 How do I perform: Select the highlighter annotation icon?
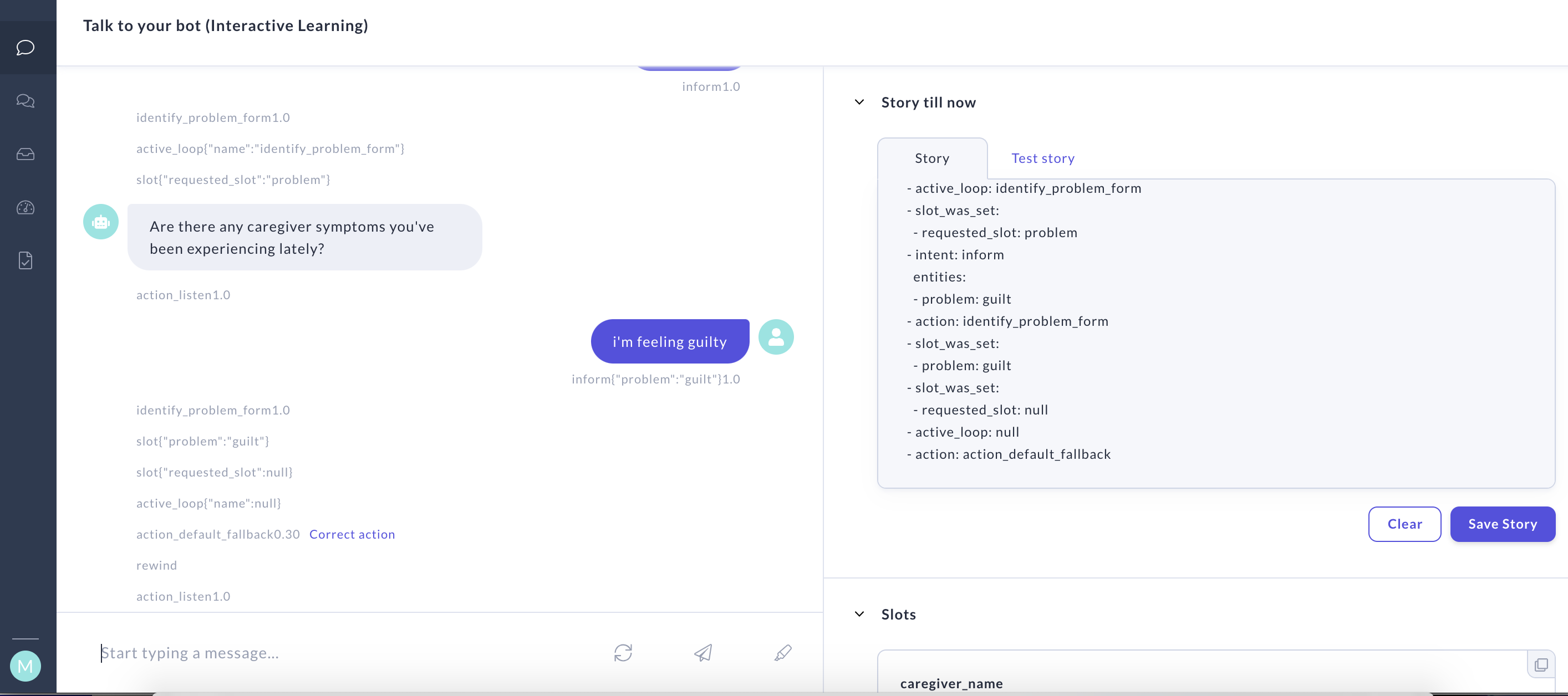pyautogui.click(x=783, y=653)
